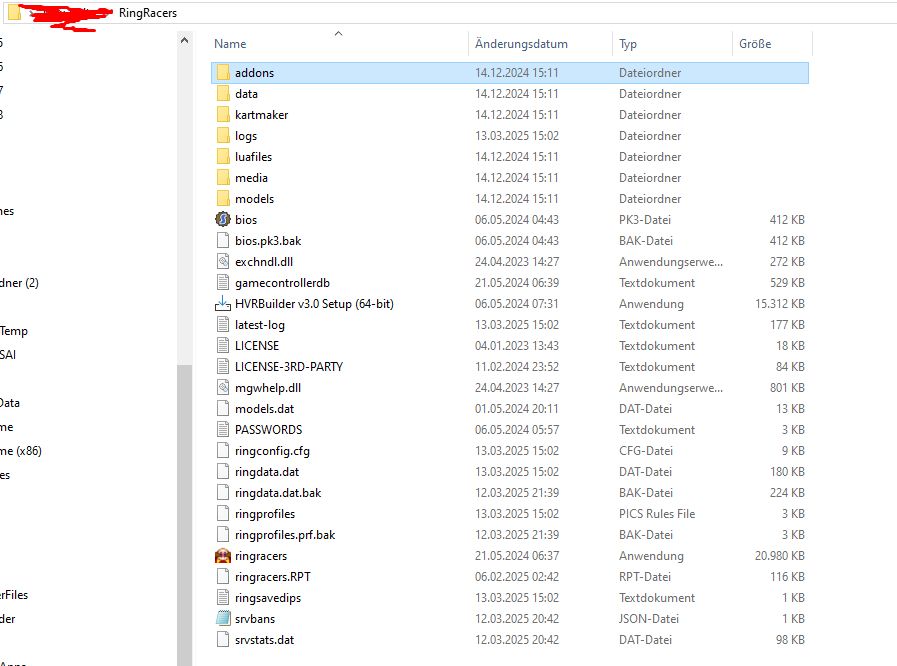Select the addons folder icon

[223, 73]
